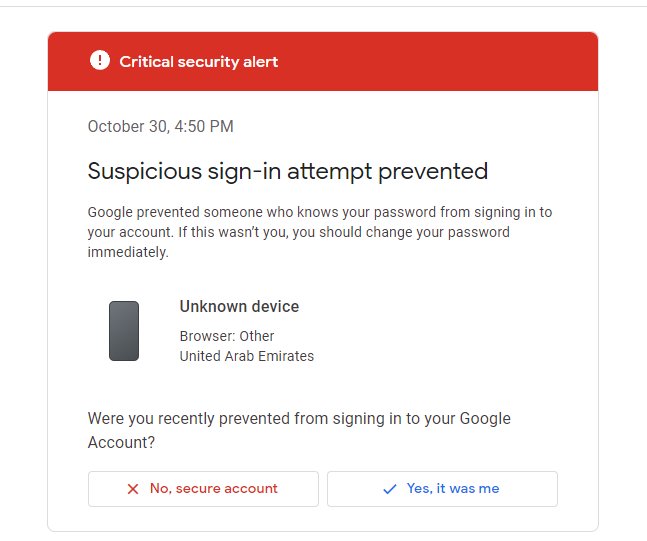The image size is (647, 541).
Task: Click the "United Arab Emirates" location text
Action: [247, 356]
